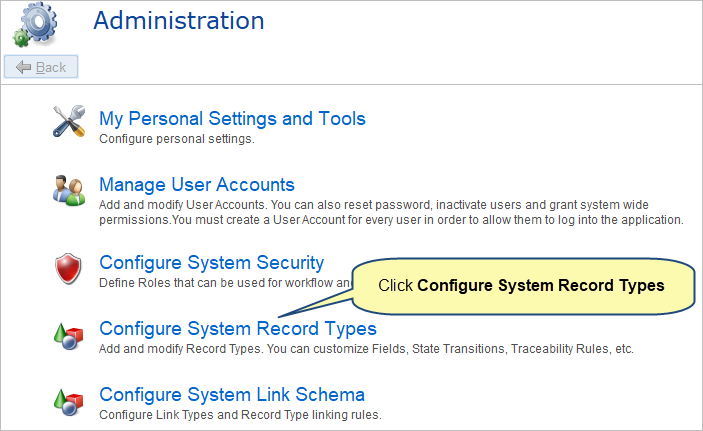Click the shapes icon beside Link Schema
703x431 pixels.
point(69,402)
